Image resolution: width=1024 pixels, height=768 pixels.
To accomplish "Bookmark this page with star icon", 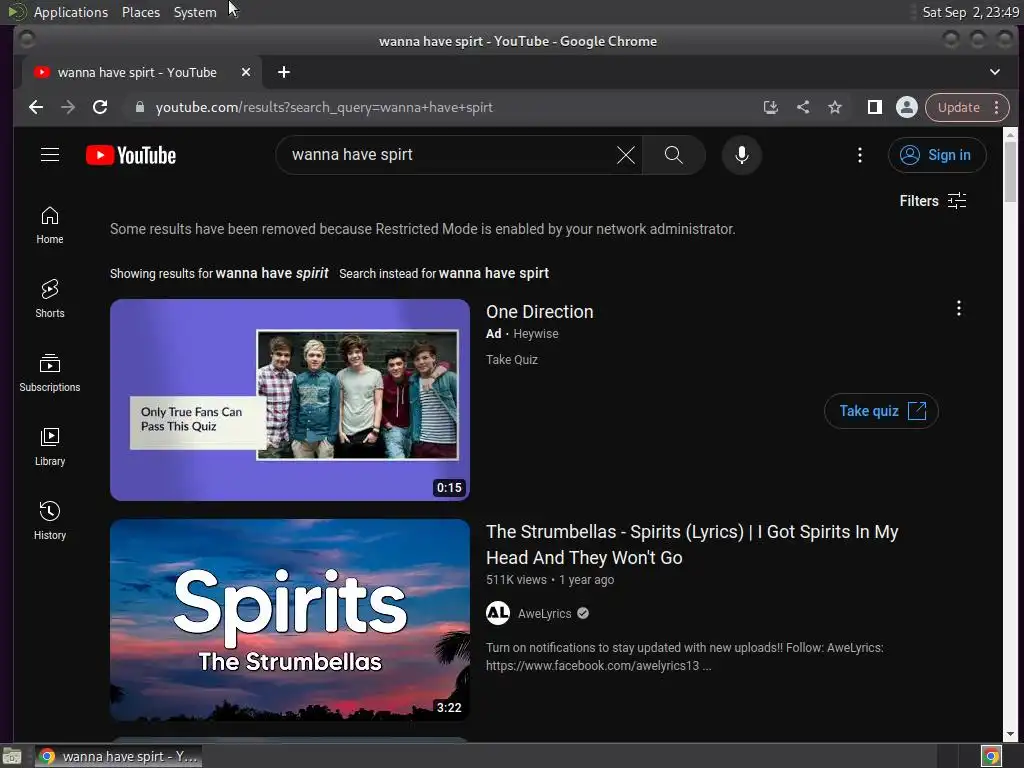I will click(x=835, y=107).
